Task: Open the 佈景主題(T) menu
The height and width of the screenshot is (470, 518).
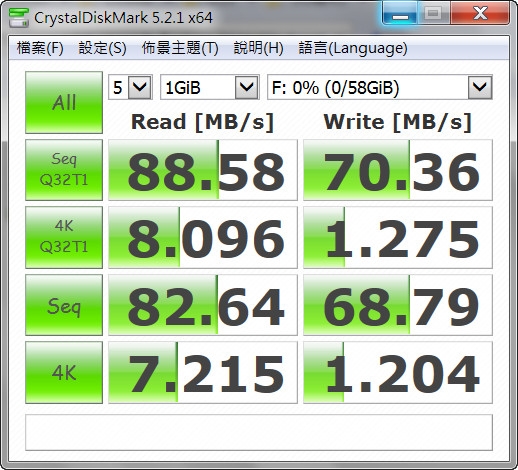Action: click(180, 48)
